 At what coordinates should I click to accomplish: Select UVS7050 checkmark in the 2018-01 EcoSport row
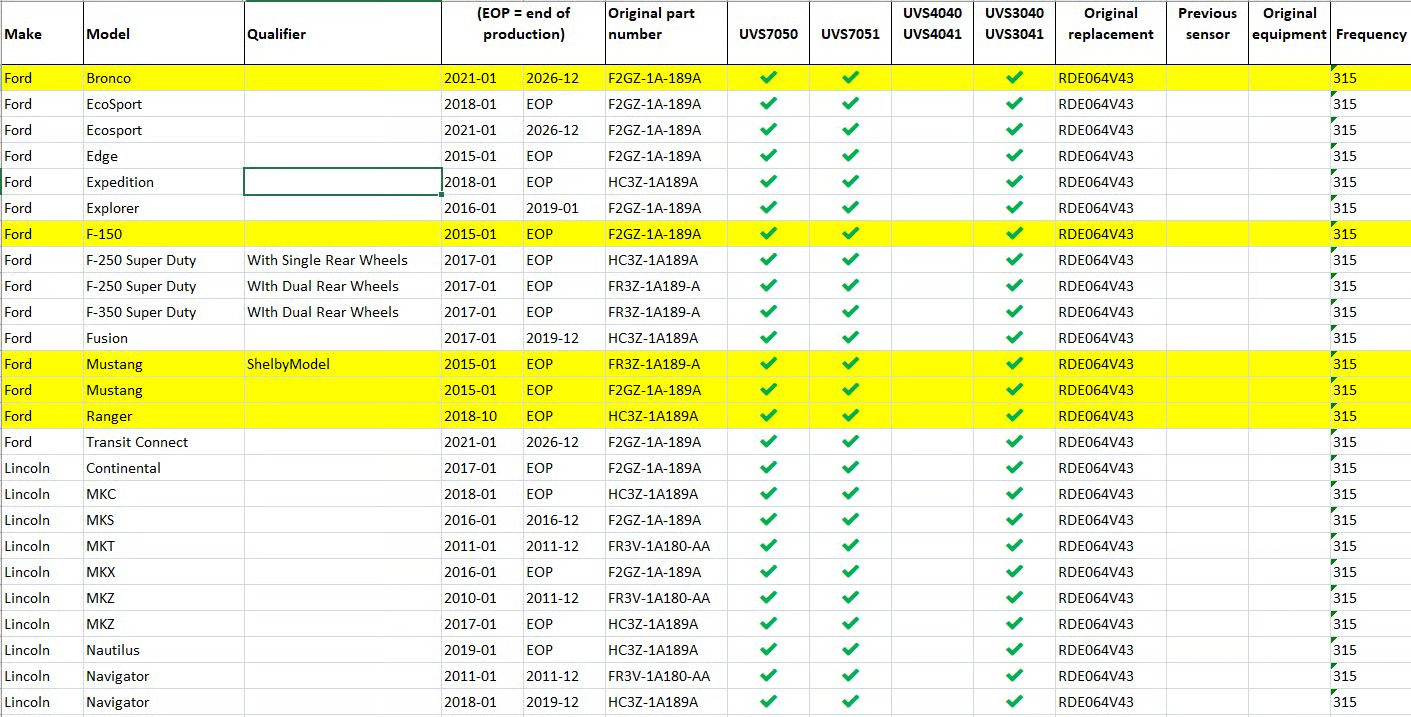click(x=768, y=104)
